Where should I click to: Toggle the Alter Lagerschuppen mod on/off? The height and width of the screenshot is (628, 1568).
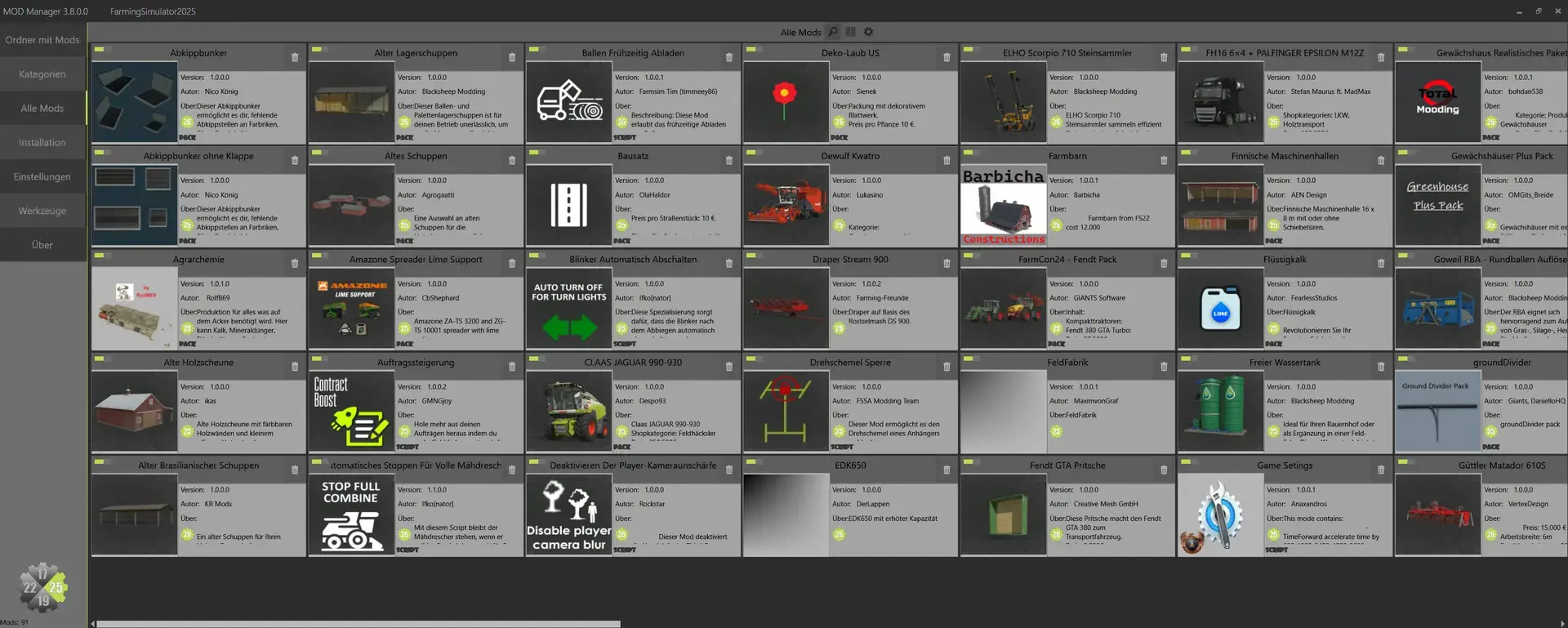pyautogui.click(x=317, y=50)
